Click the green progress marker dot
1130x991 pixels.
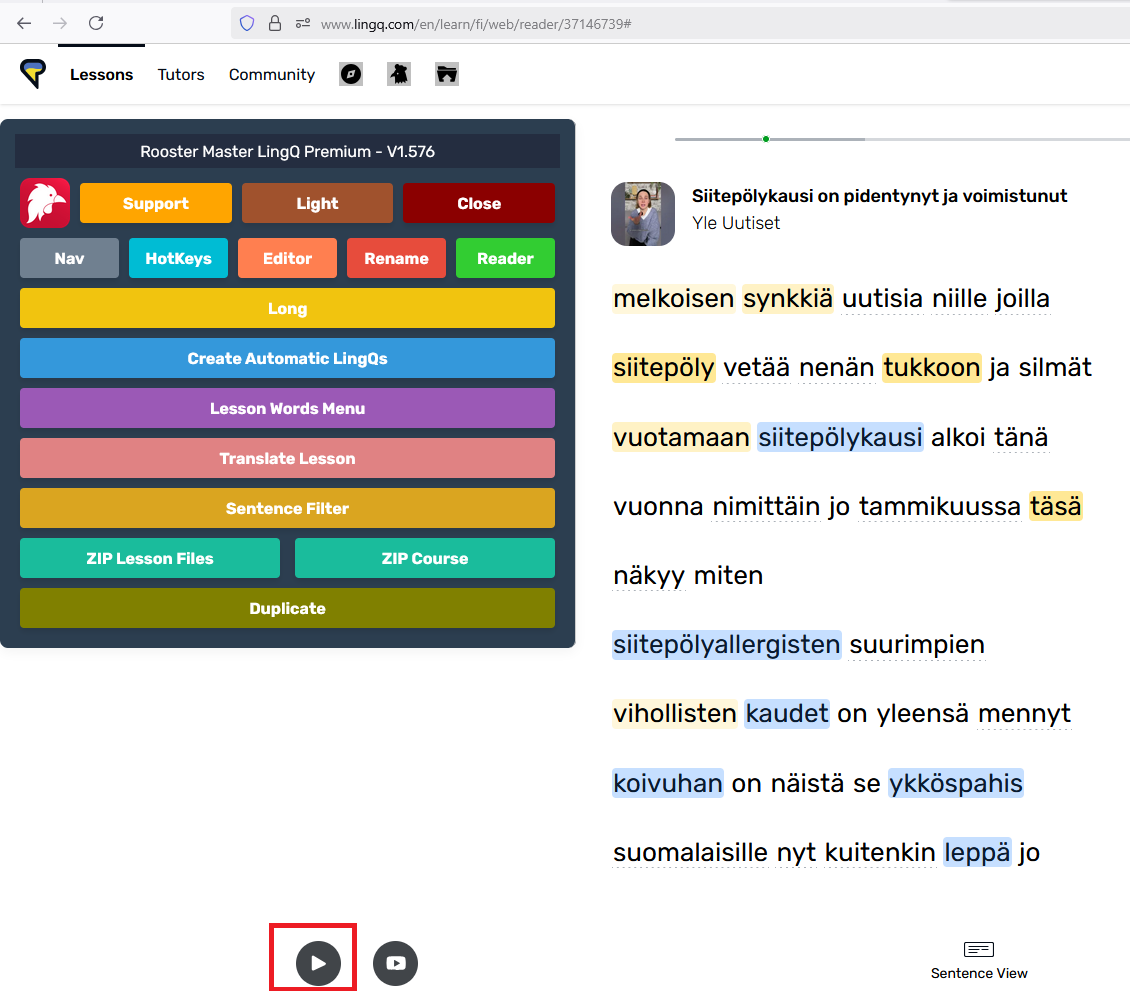pos(766,139)
